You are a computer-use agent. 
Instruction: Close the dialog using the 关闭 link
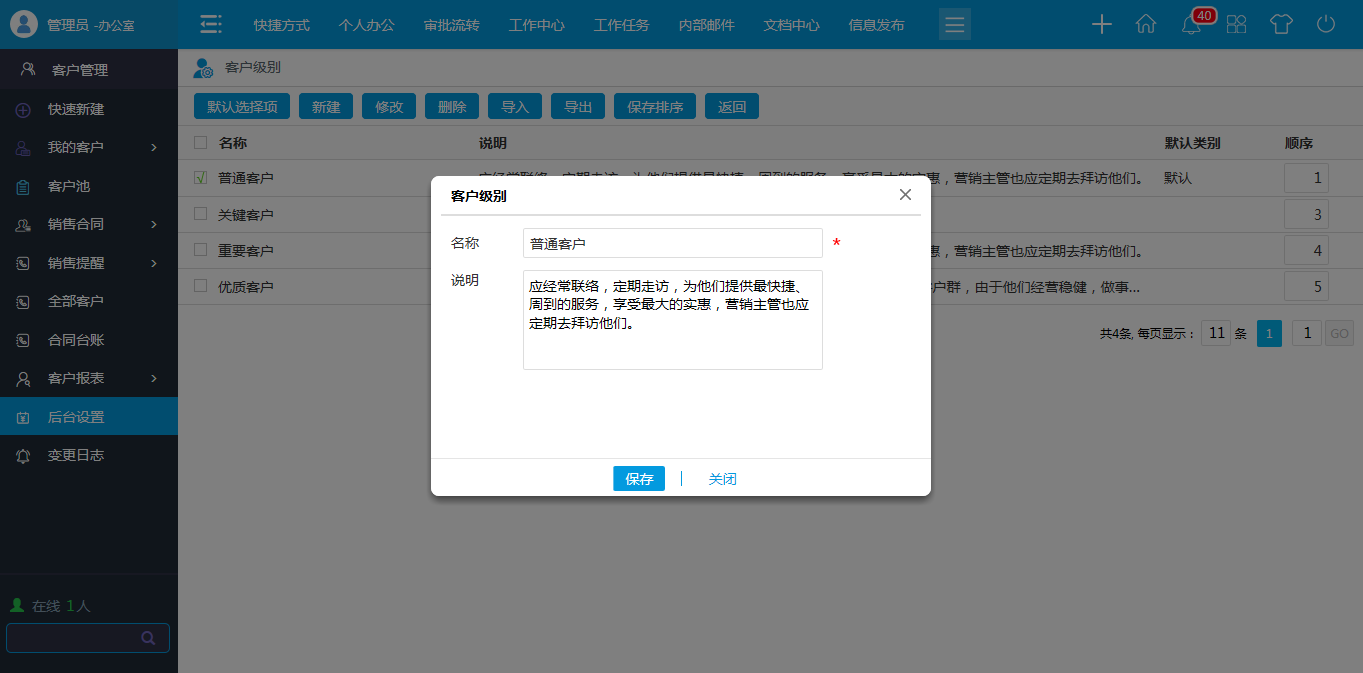tap(722, 478)
